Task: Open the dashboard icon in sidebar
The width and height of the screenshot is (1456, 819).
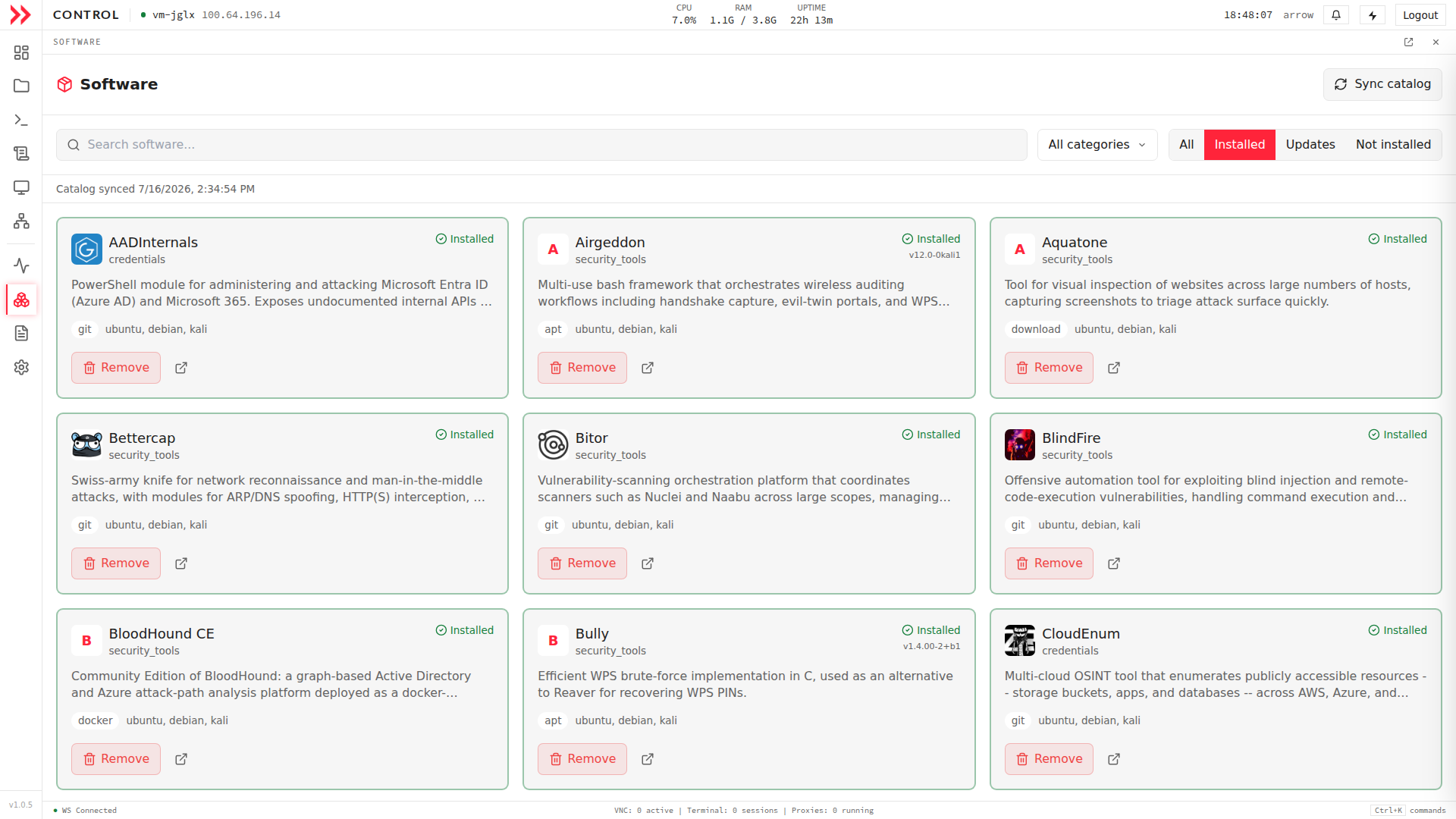Action: point(21,52)
